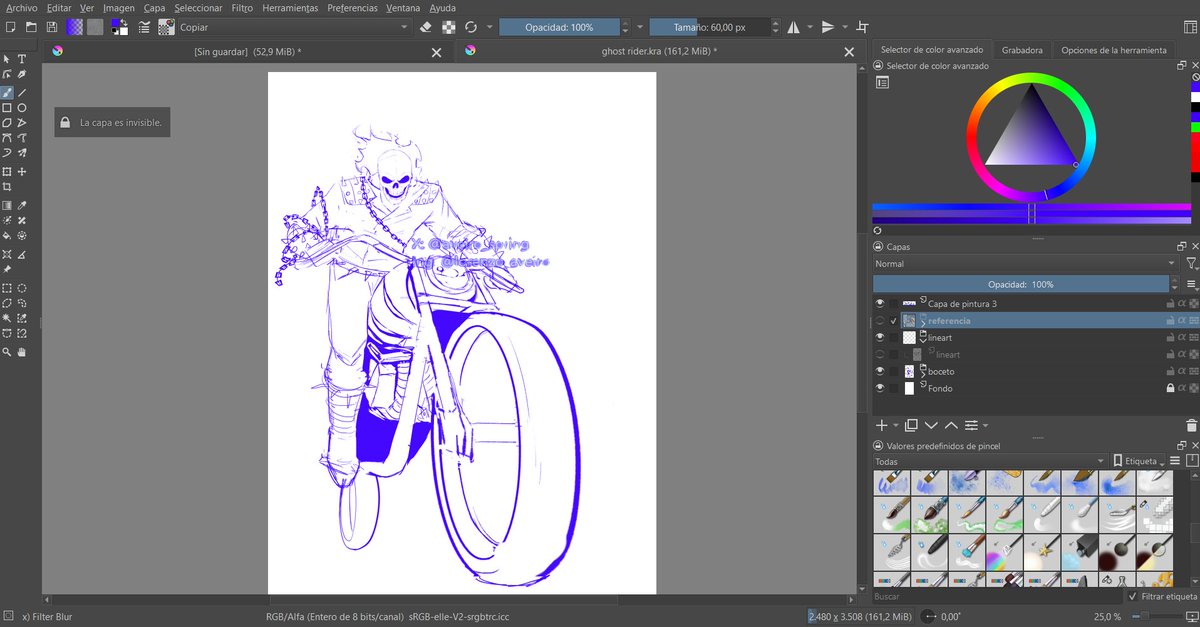Uncheck the referencia layer checkbox
1200x627 pixels.
click(893, 320)
